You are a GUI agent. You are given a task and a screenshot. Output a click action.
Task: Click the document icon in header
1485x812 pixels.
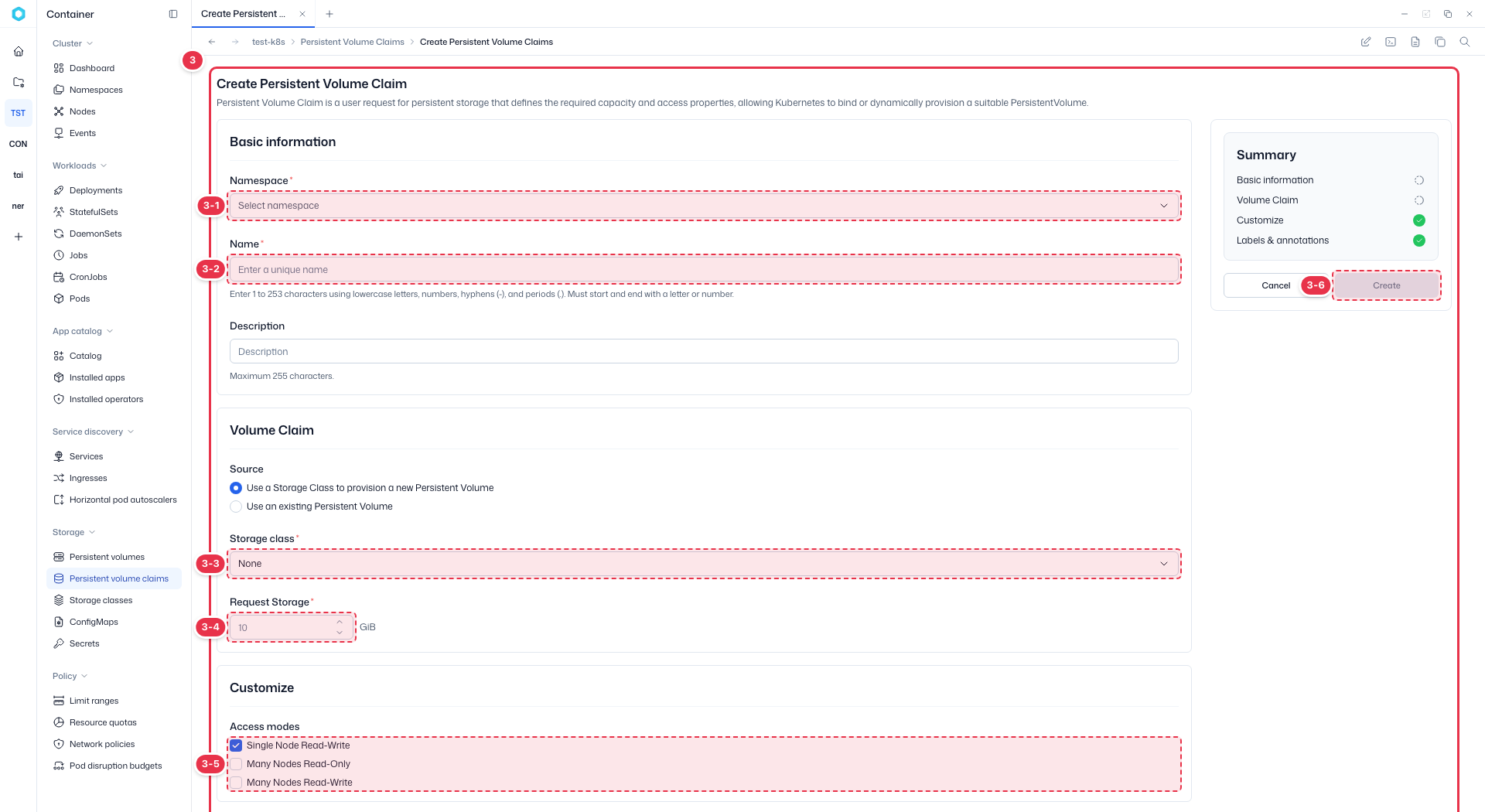tap(1415, 42)
